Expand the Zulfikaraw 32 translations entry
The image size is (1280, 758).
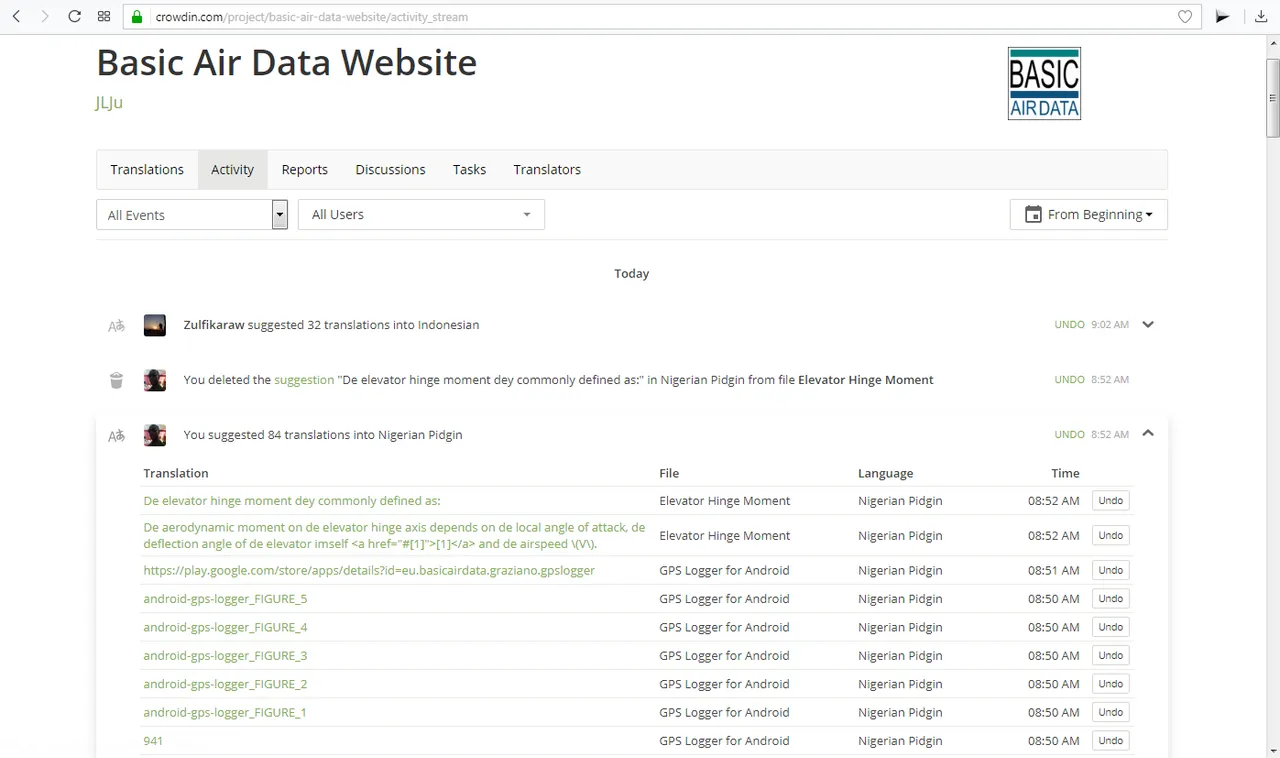[1148, 324]
